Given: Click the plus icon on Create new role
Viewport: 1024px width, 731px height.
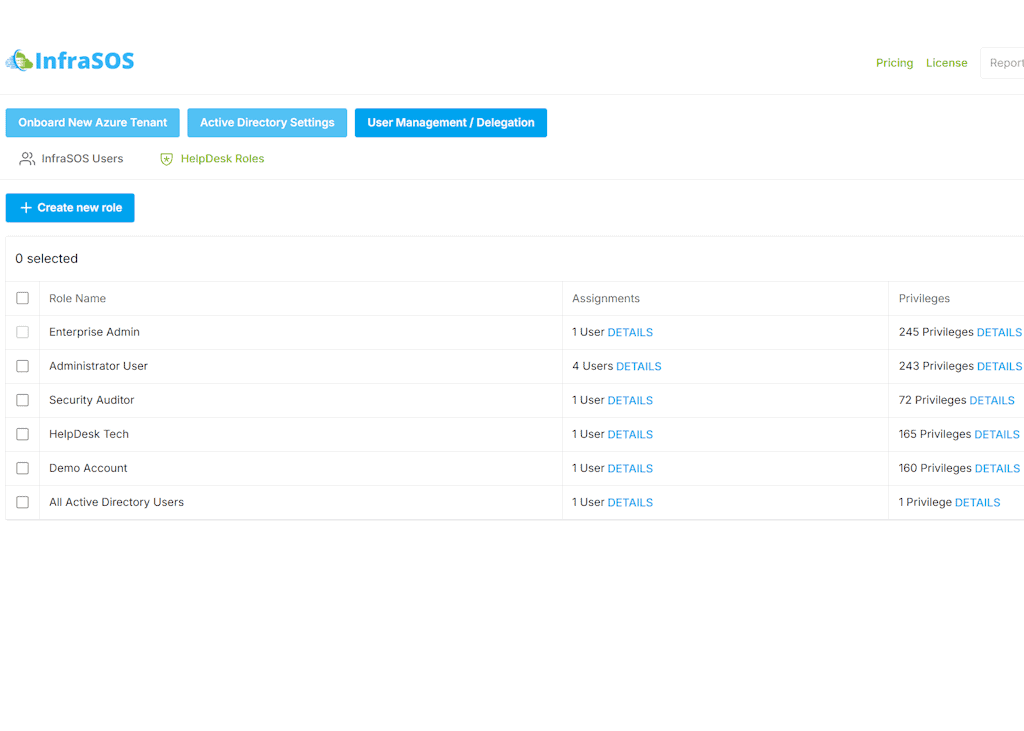Looking at the screenshot, I should [26, 208].
